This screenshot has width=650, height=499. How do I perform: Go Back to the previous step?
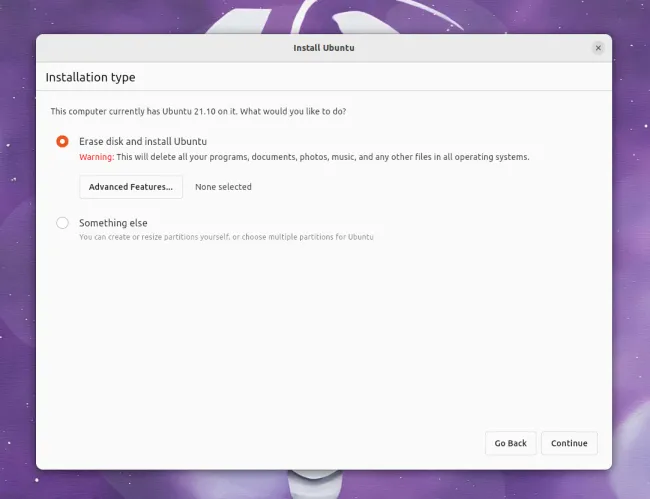[x=511, y=443]
